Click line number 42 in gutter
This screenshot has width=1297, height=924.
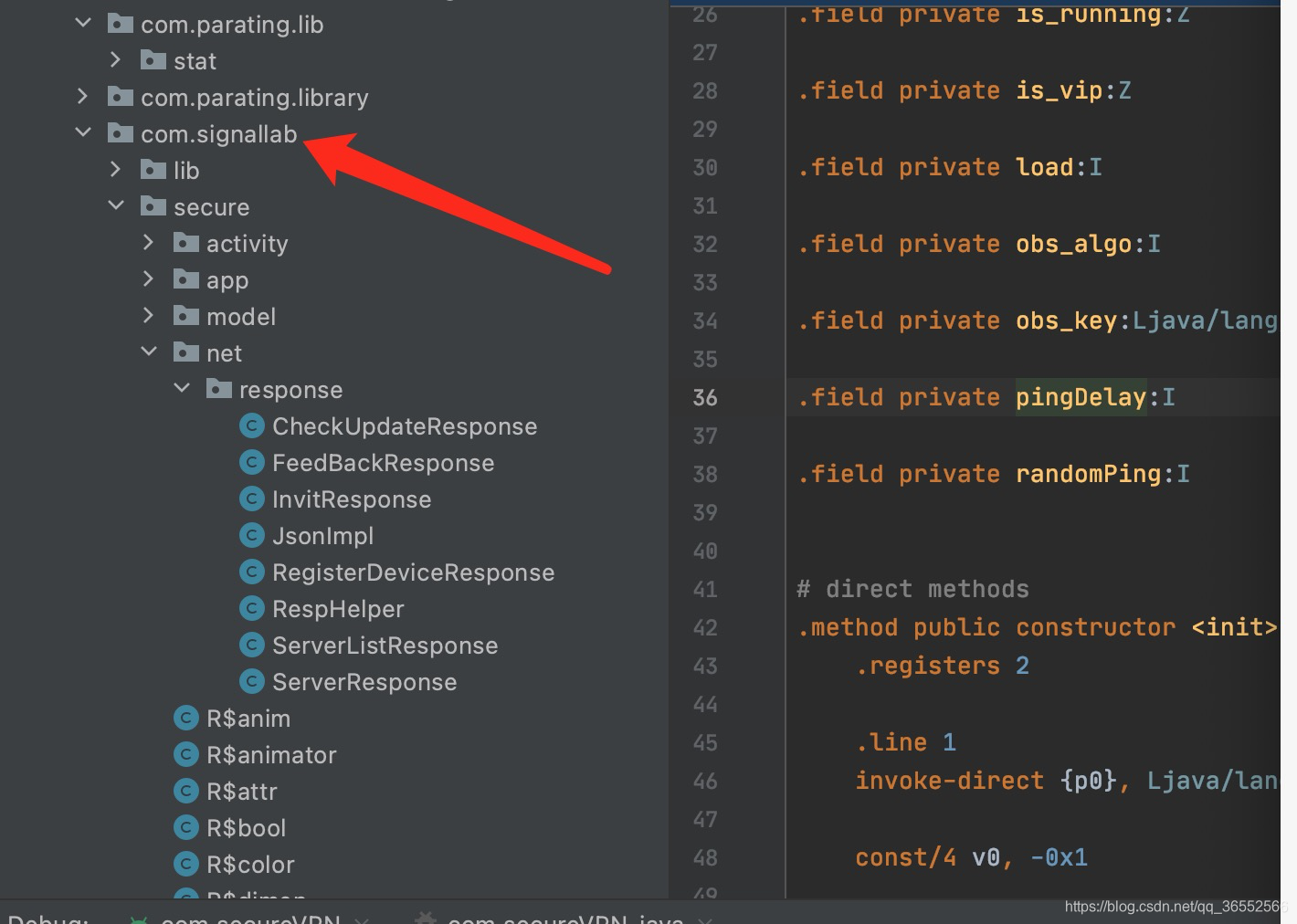coord(705,627)
